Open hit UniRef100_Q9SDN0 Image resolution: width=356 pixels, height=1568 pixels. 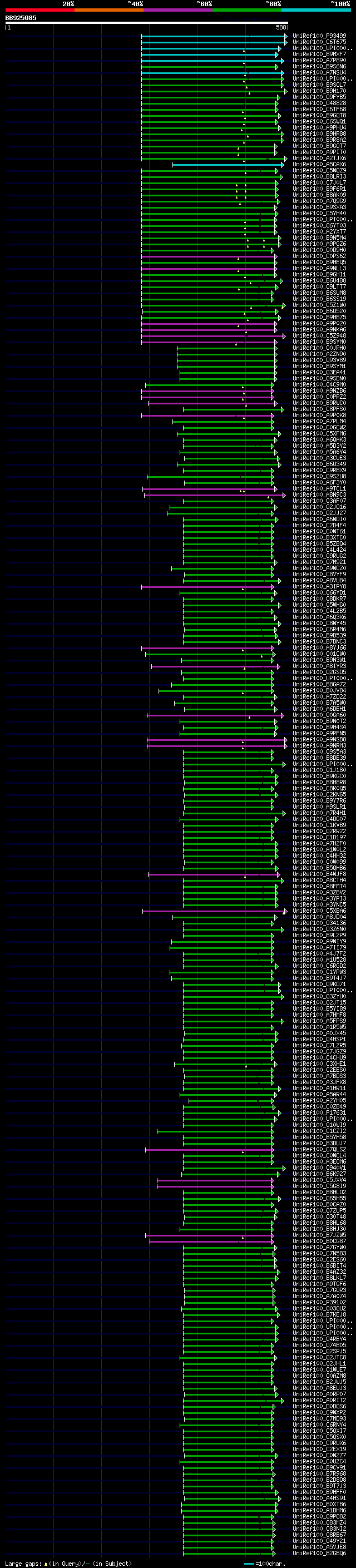[x=319, y=379]
